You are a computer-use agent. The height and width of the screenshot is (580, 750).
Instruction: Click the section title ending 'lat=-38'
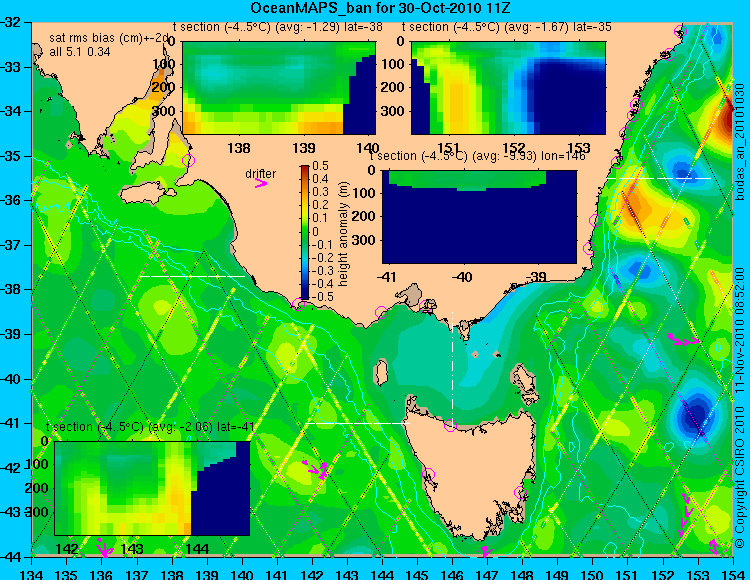277,27
